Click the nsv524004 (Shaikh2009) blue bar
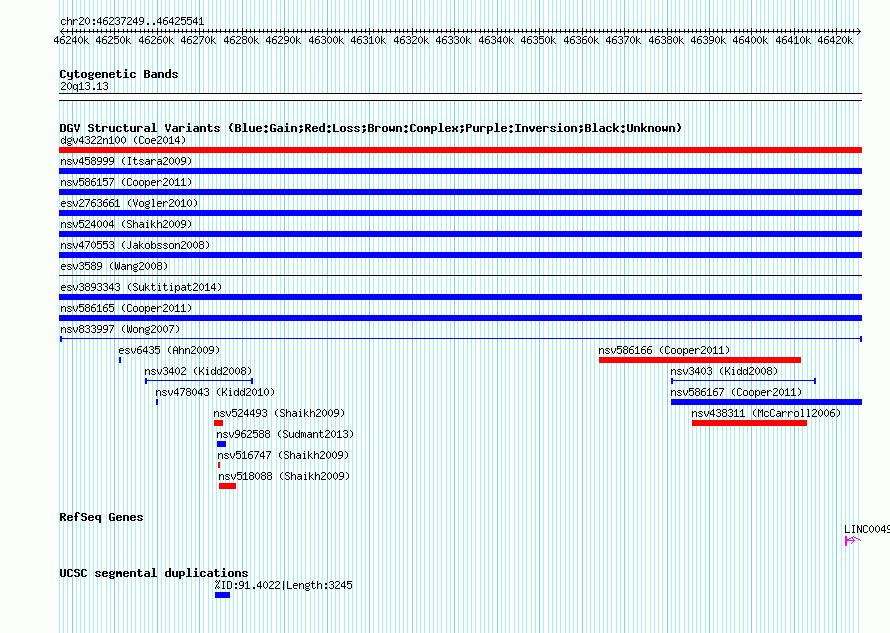 pyautogui.click(x=460, y=234)
